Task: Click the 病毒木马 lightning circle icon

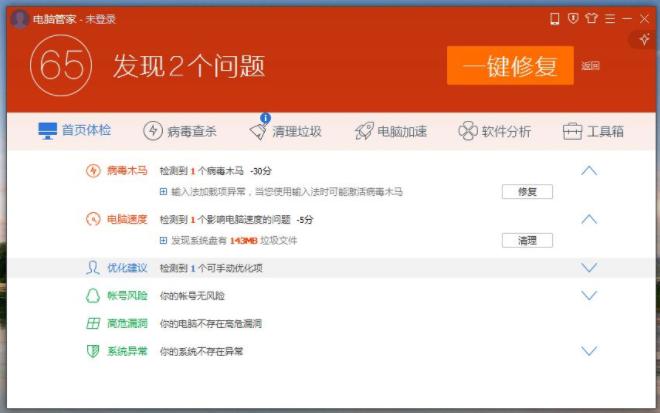Action: click(93, 171)
